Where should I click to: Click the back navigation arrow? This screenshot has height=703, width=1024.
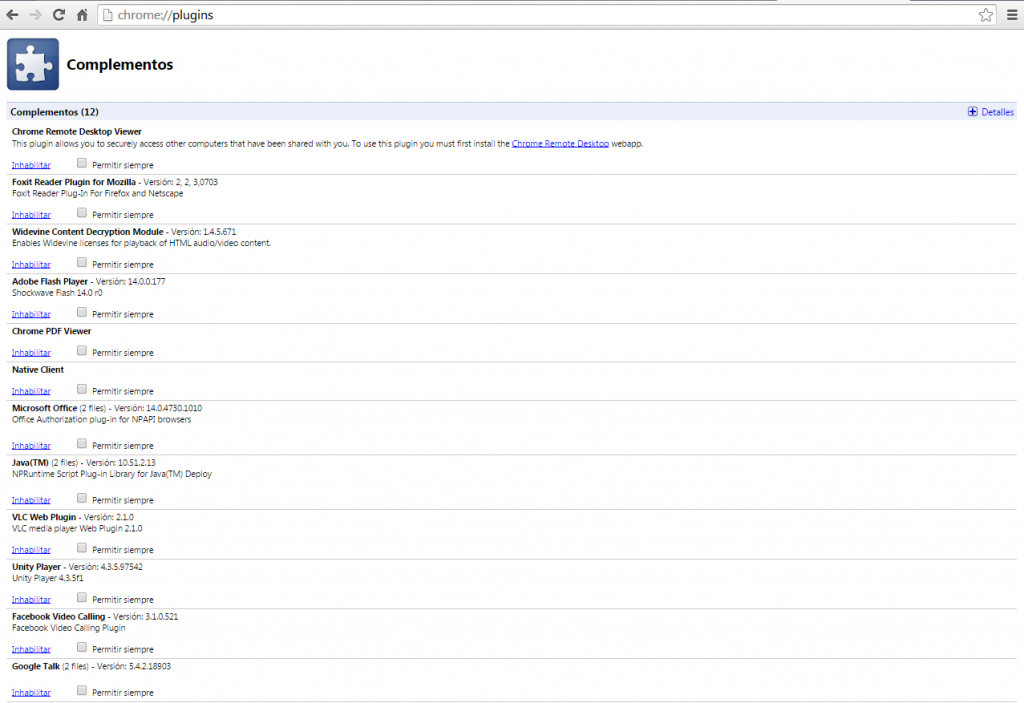[x=14, y=15]
